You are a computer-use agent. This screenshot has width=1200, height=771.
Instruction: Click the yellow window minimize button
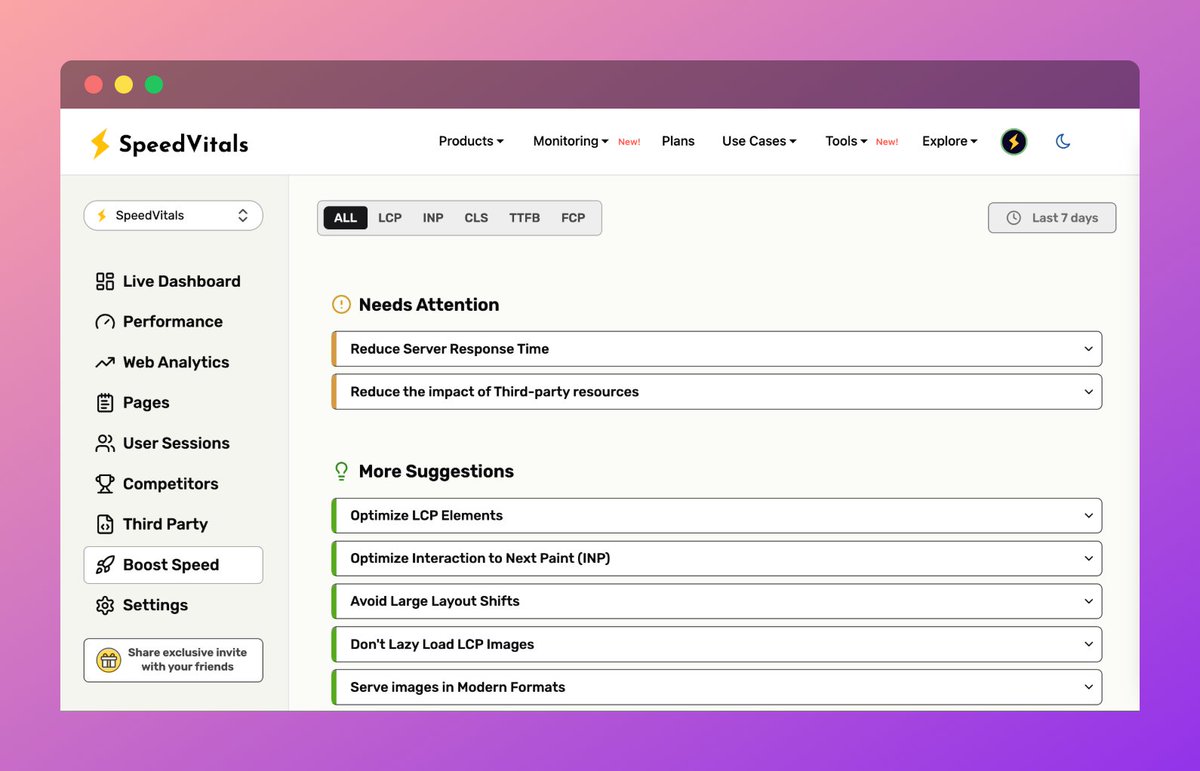[124, 85]
